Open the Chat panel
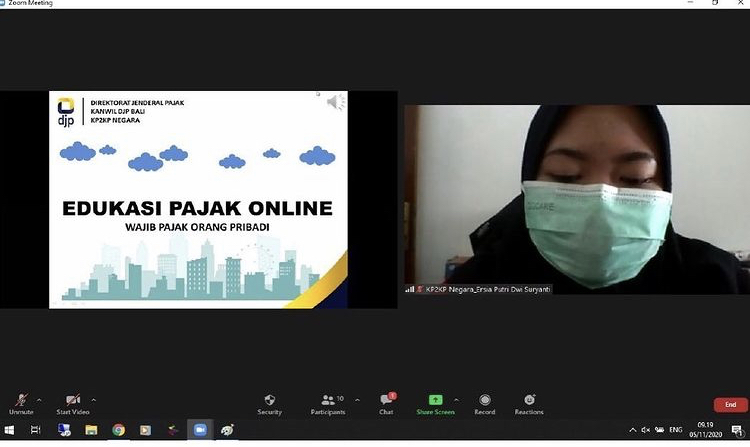Image resolution: width=750 pixels, height=447 pixels. 386,401
